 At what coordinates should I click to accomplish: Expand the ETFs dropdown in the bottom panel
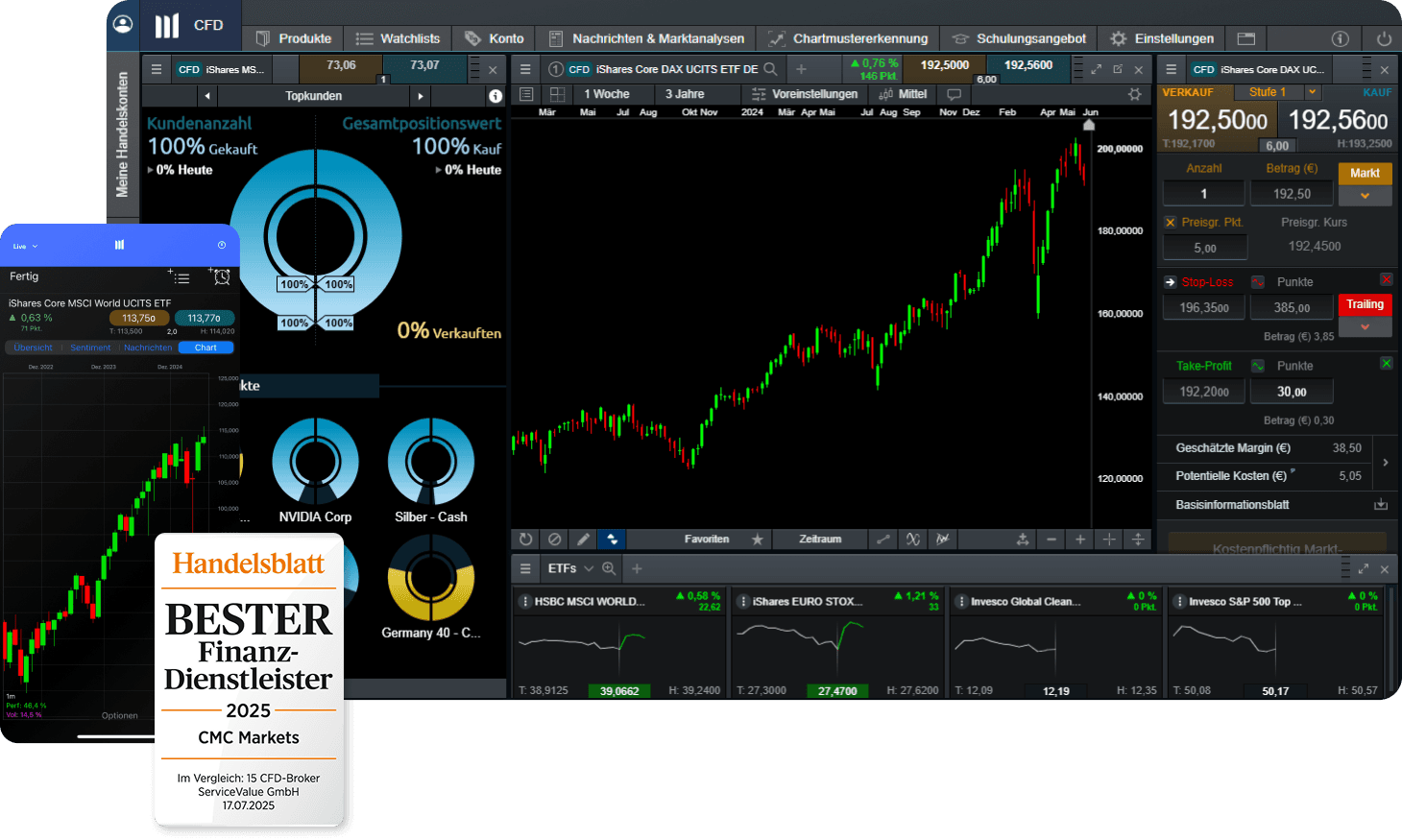[588, 568]
